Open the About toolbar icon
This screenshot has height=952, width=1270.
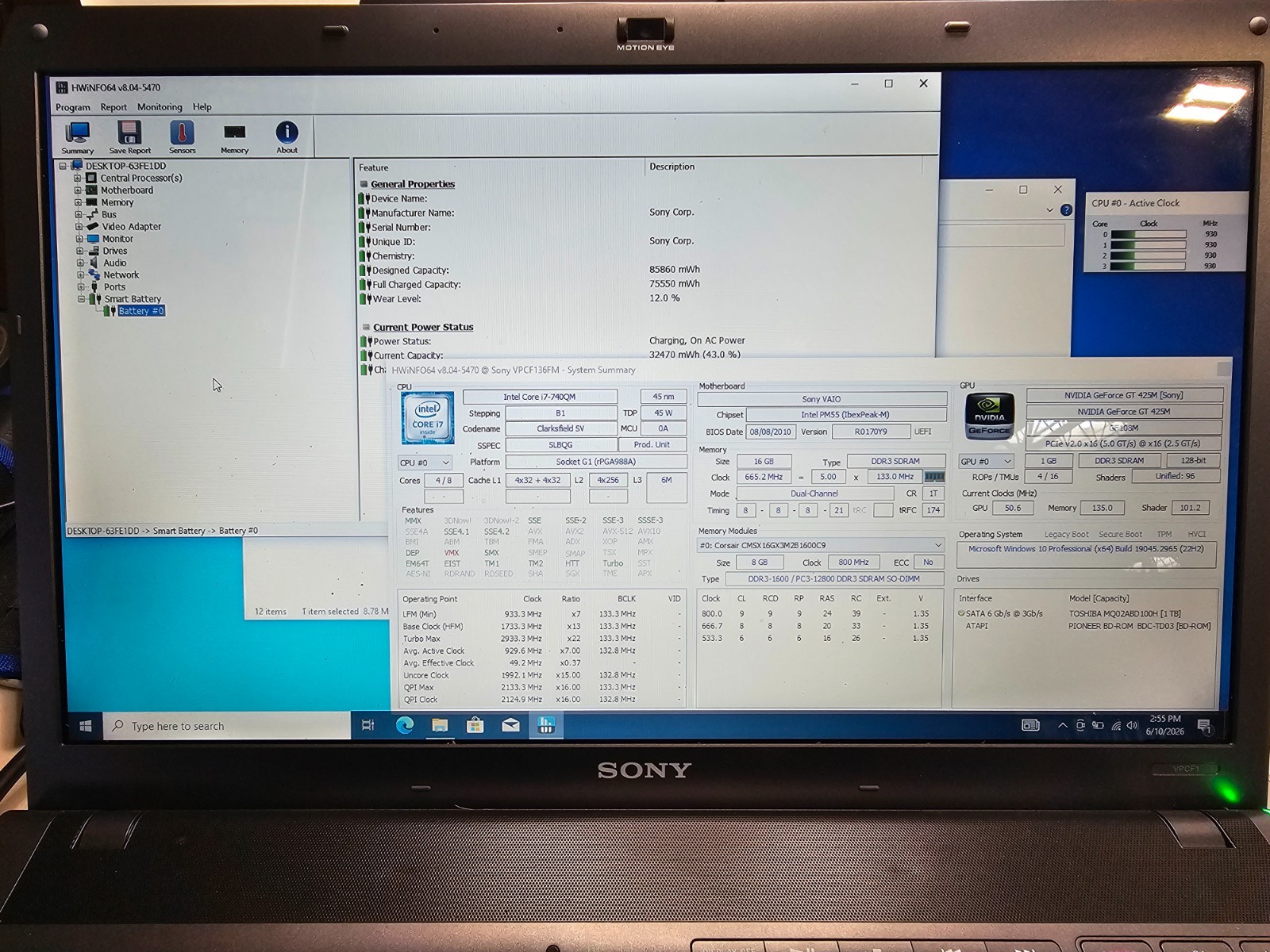pos(287,137)
